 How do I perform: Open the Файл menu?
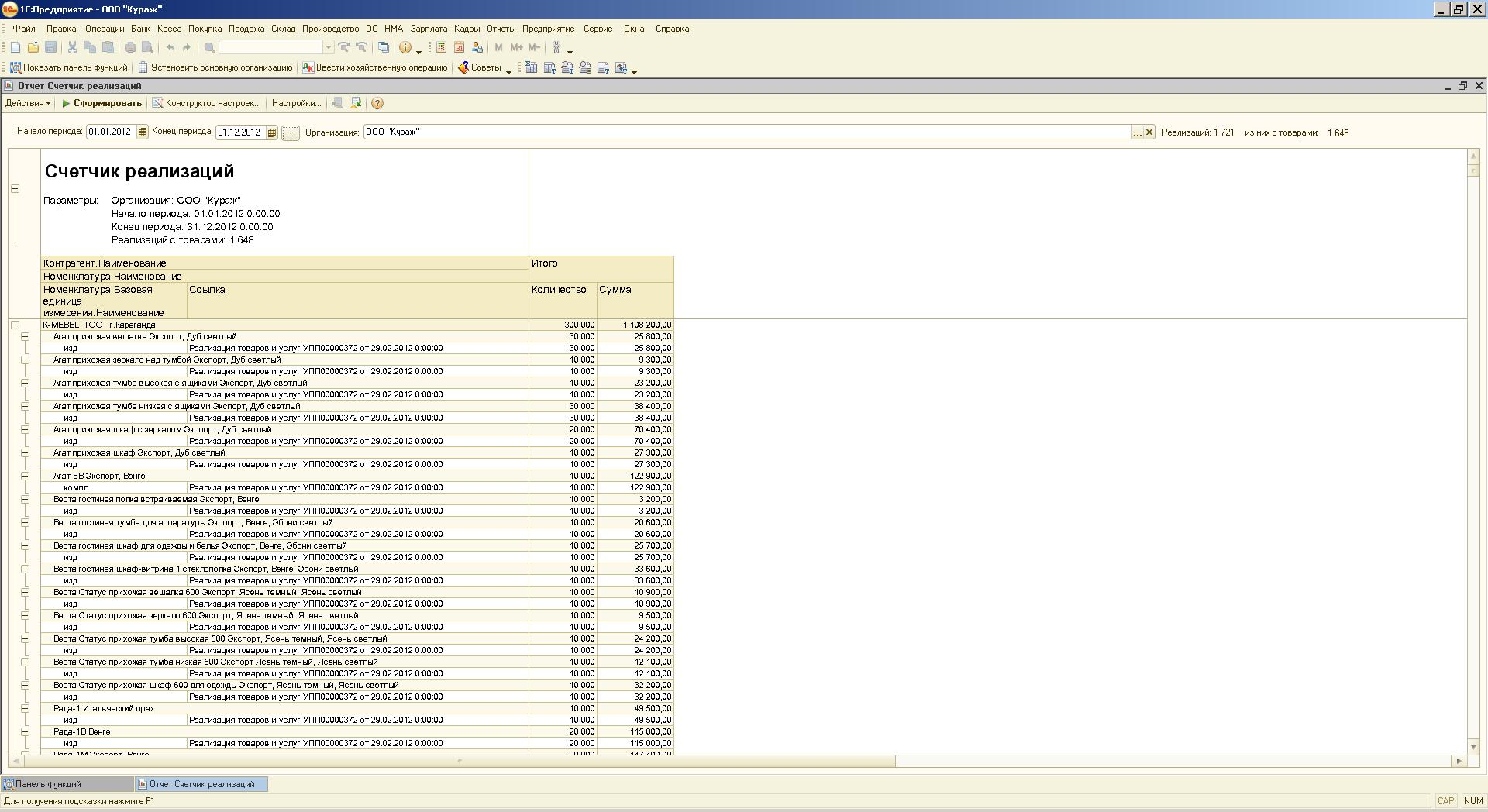tap(24, 29)
